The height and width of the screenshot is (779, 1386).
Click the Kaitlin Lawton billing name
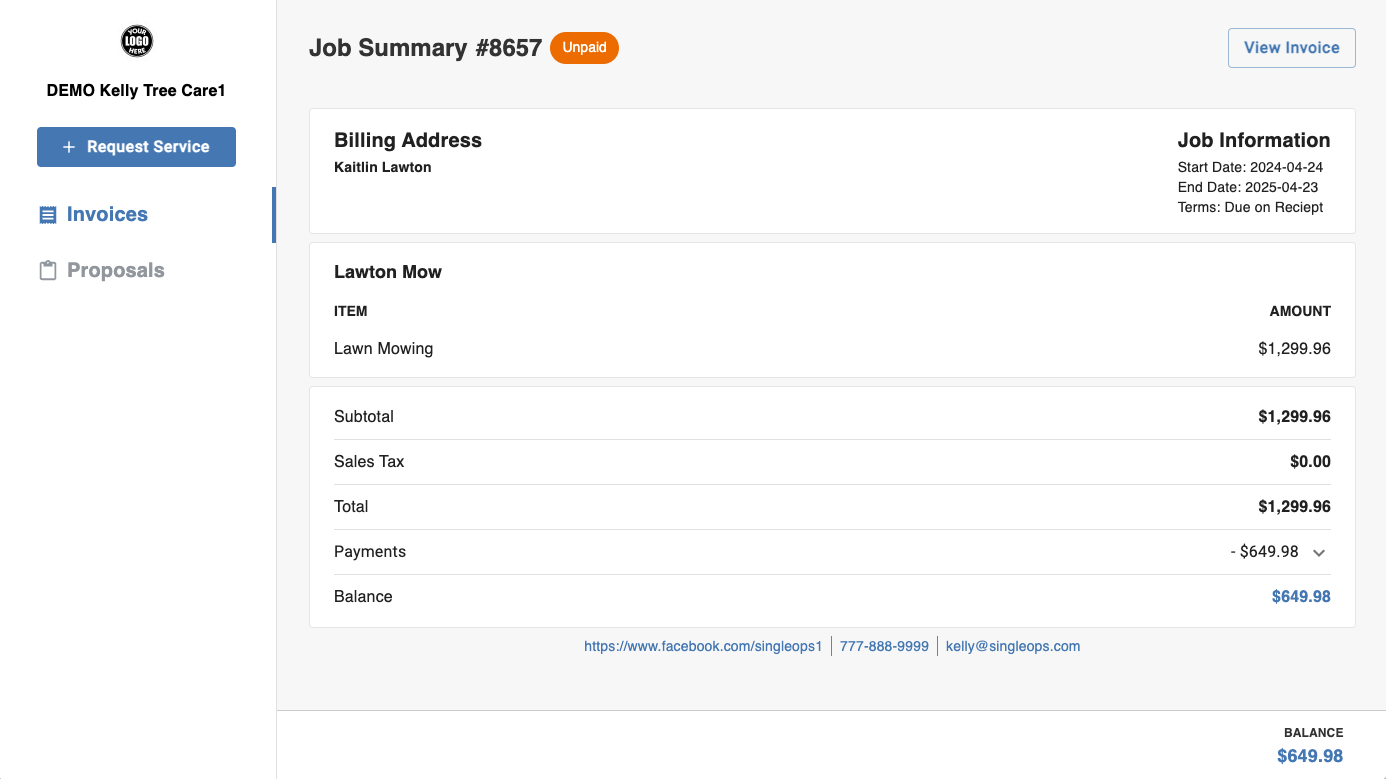[382, 167]
